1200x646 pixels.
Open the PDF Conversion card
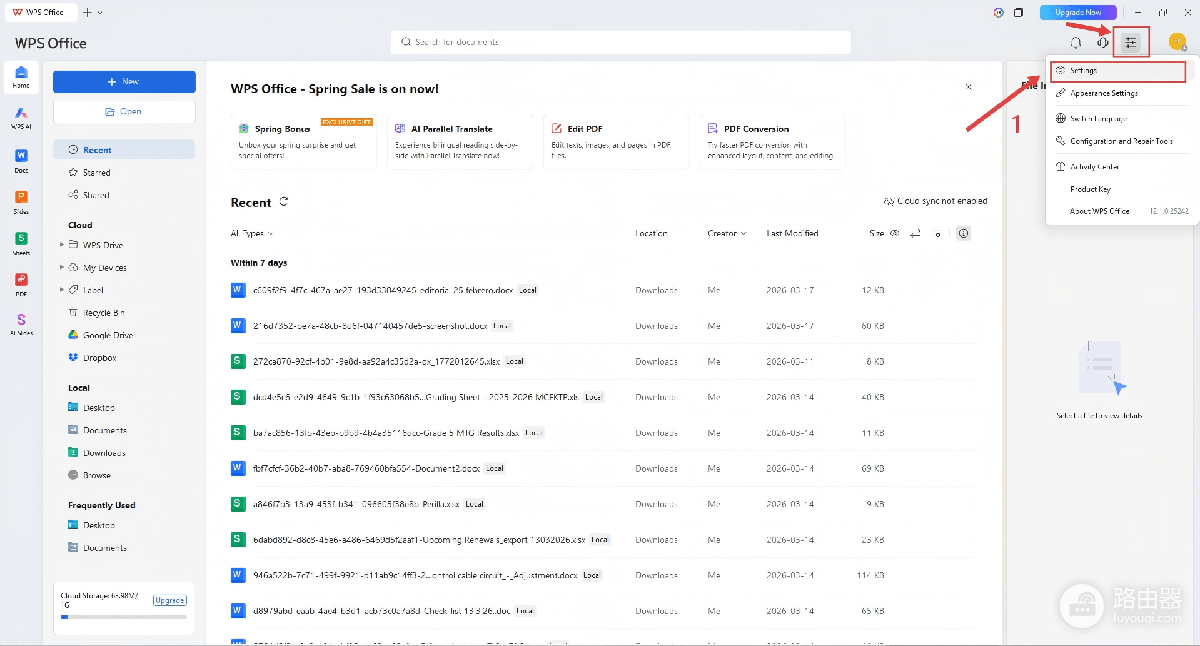click(772, 141)
